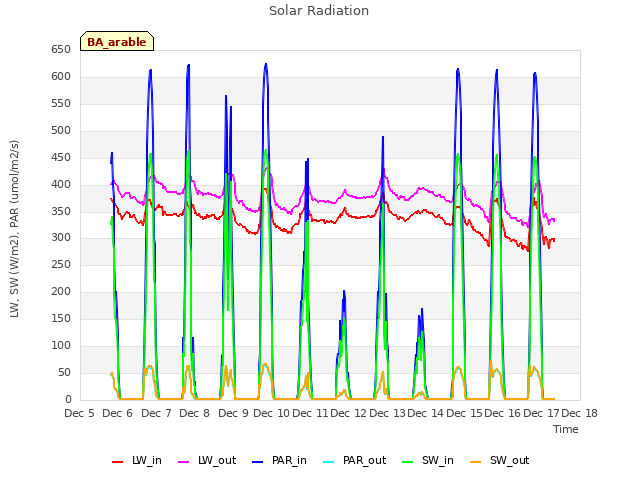Click the 450 y-axis tick label
Image resolution: width=640 pixels, height=480 pixels.
[x=61, y=157]
